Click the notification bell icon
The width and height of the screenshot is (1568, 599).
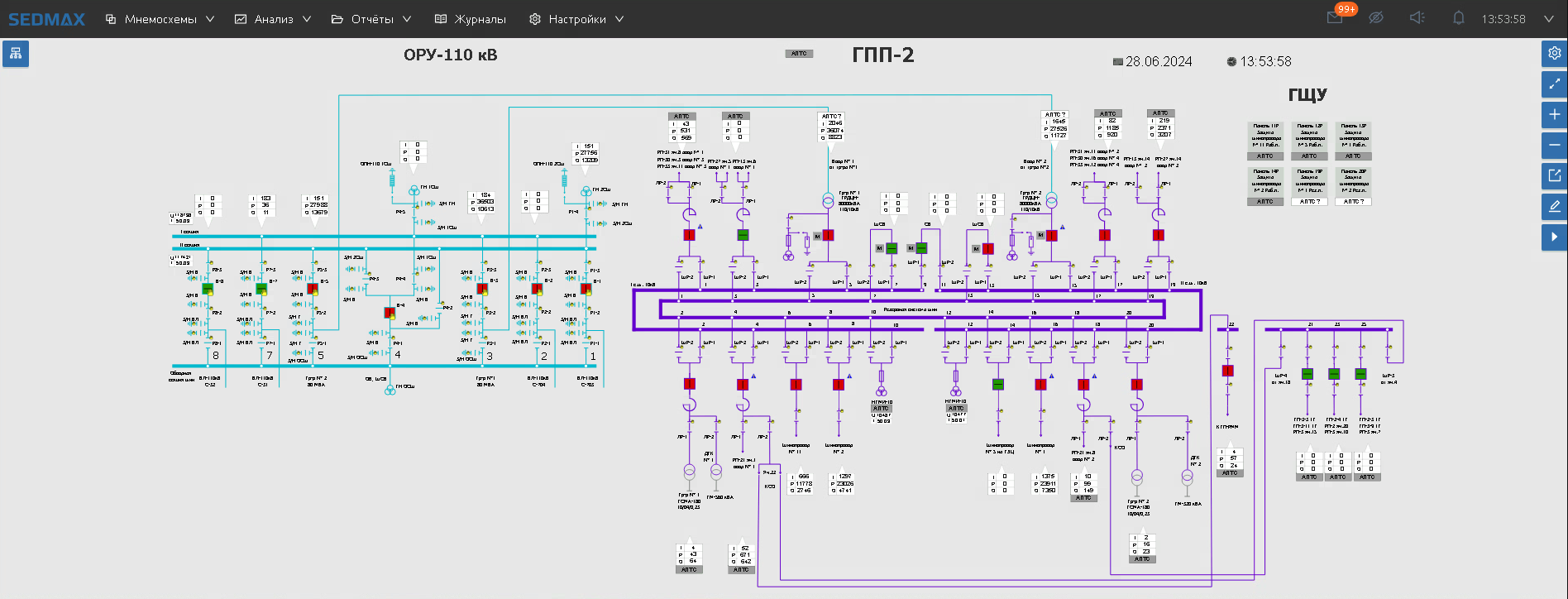[x=1458, y=18]
